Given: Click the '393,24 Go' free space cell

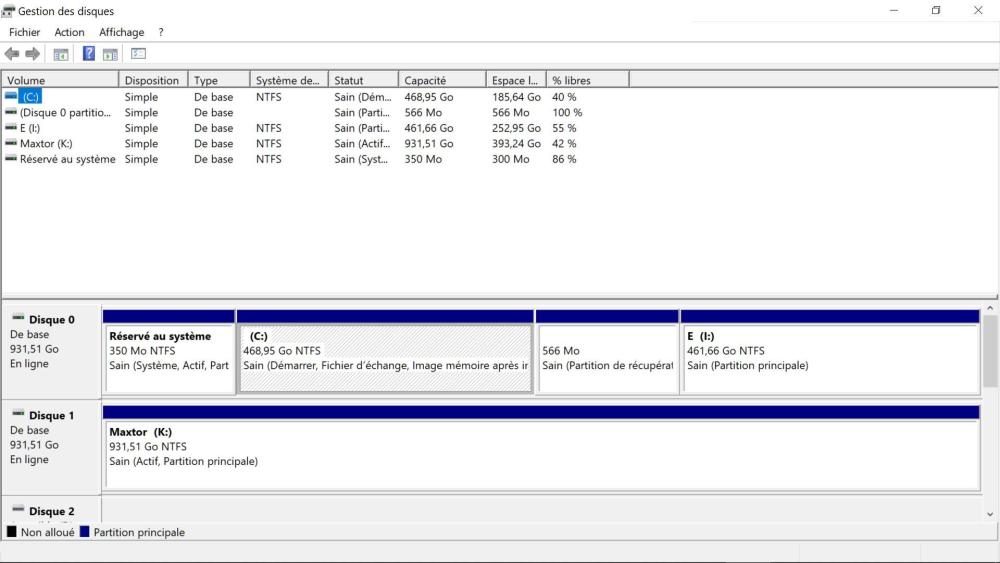Looking at the screenshot, I should (516, 143).
